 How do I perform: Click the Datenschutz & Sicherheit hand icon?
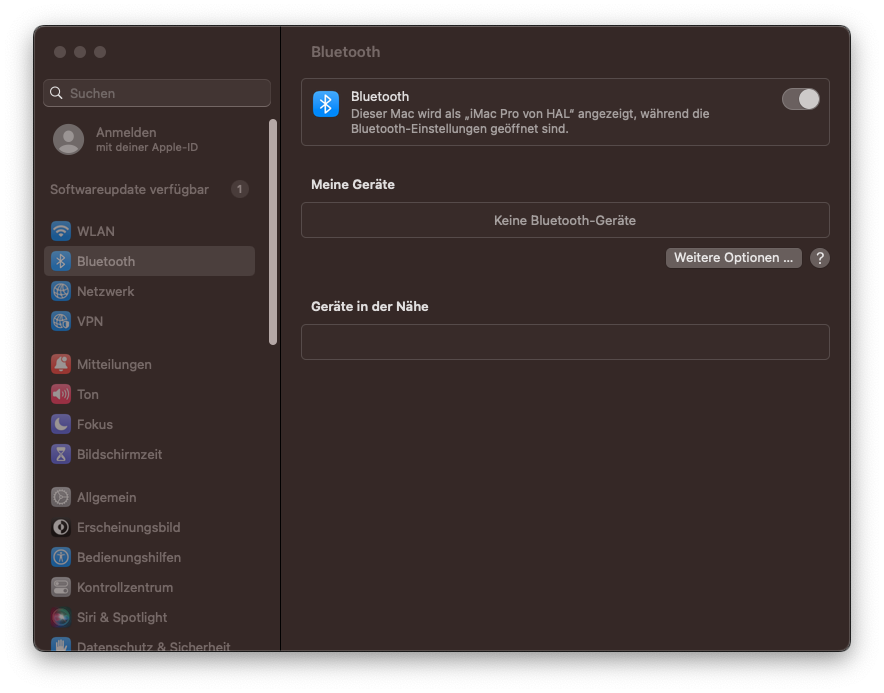click(x=61, y=645)
